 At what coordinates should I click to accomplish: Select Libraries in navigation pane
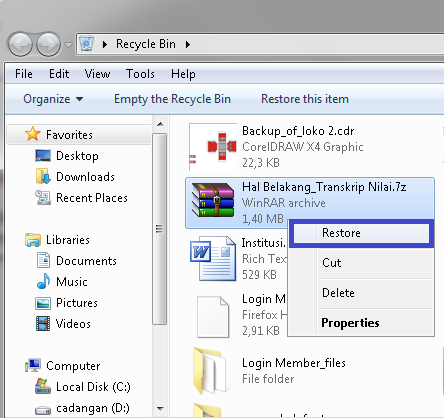coord(68,240)
